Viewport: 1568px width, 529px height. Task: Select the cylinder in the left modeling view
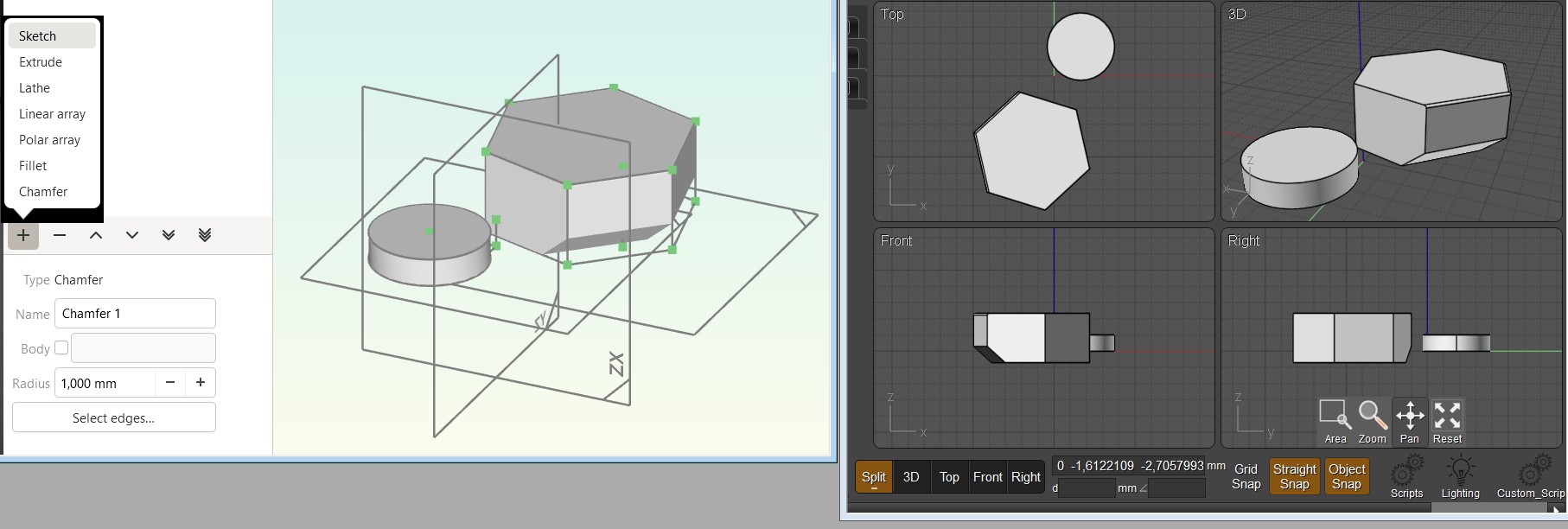430,245
